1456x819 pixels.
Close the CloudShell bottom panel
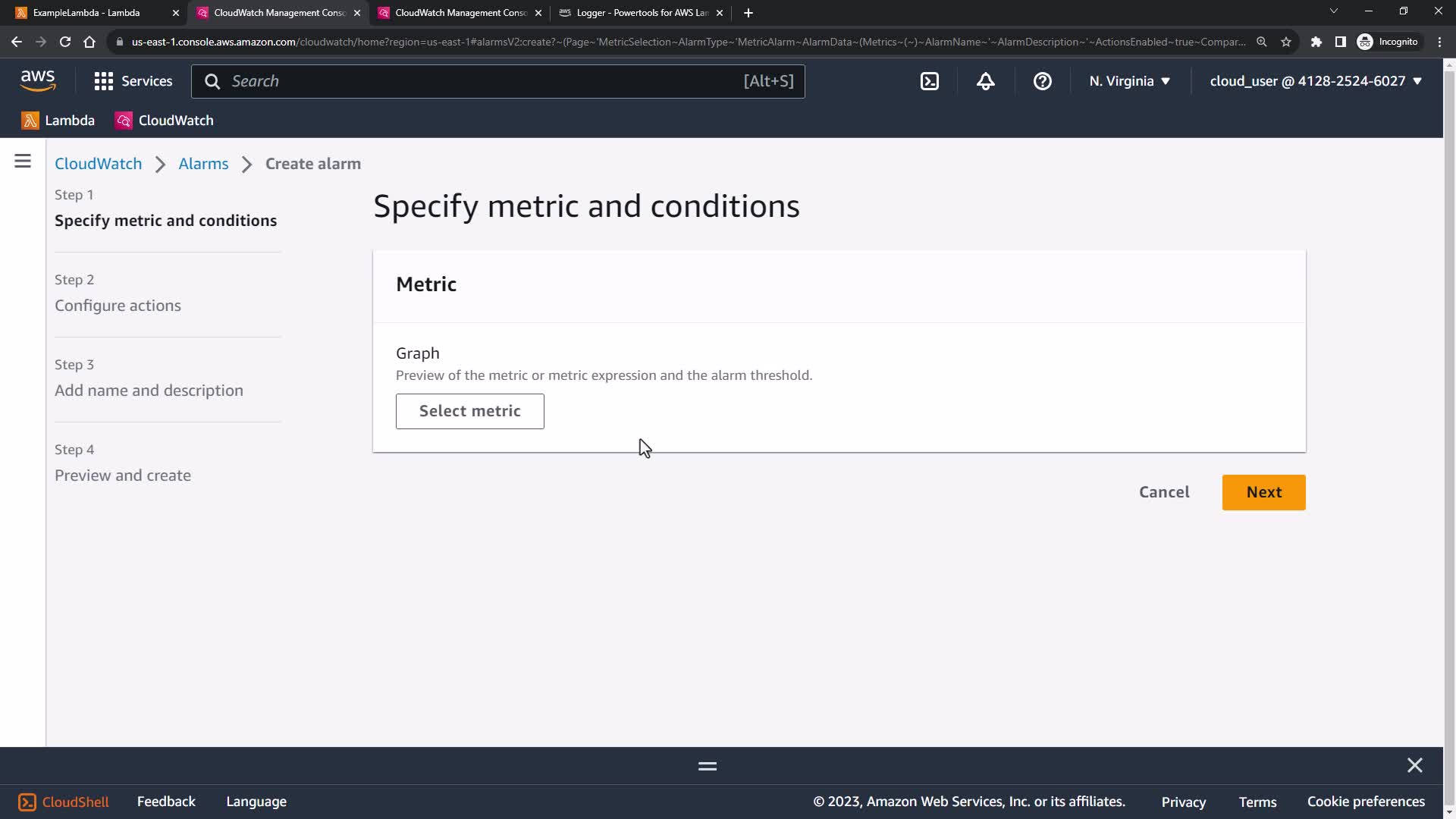[x=1414, y=765]
